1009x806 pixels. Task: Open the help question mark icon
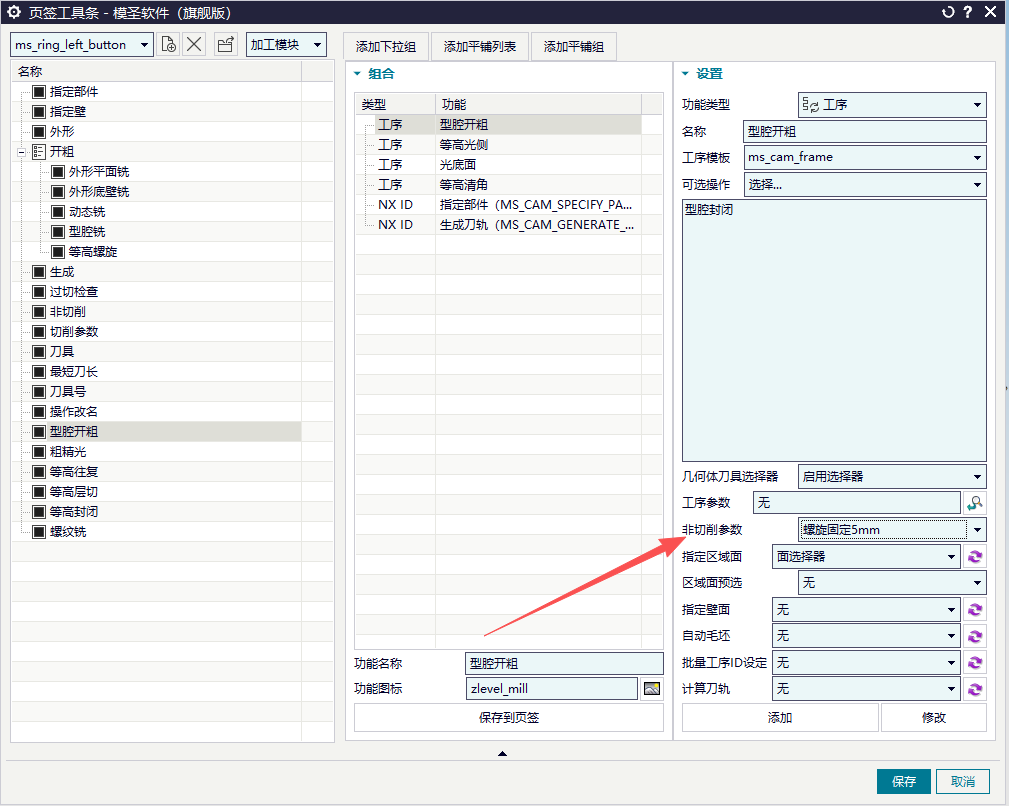(x=968, y=12)
